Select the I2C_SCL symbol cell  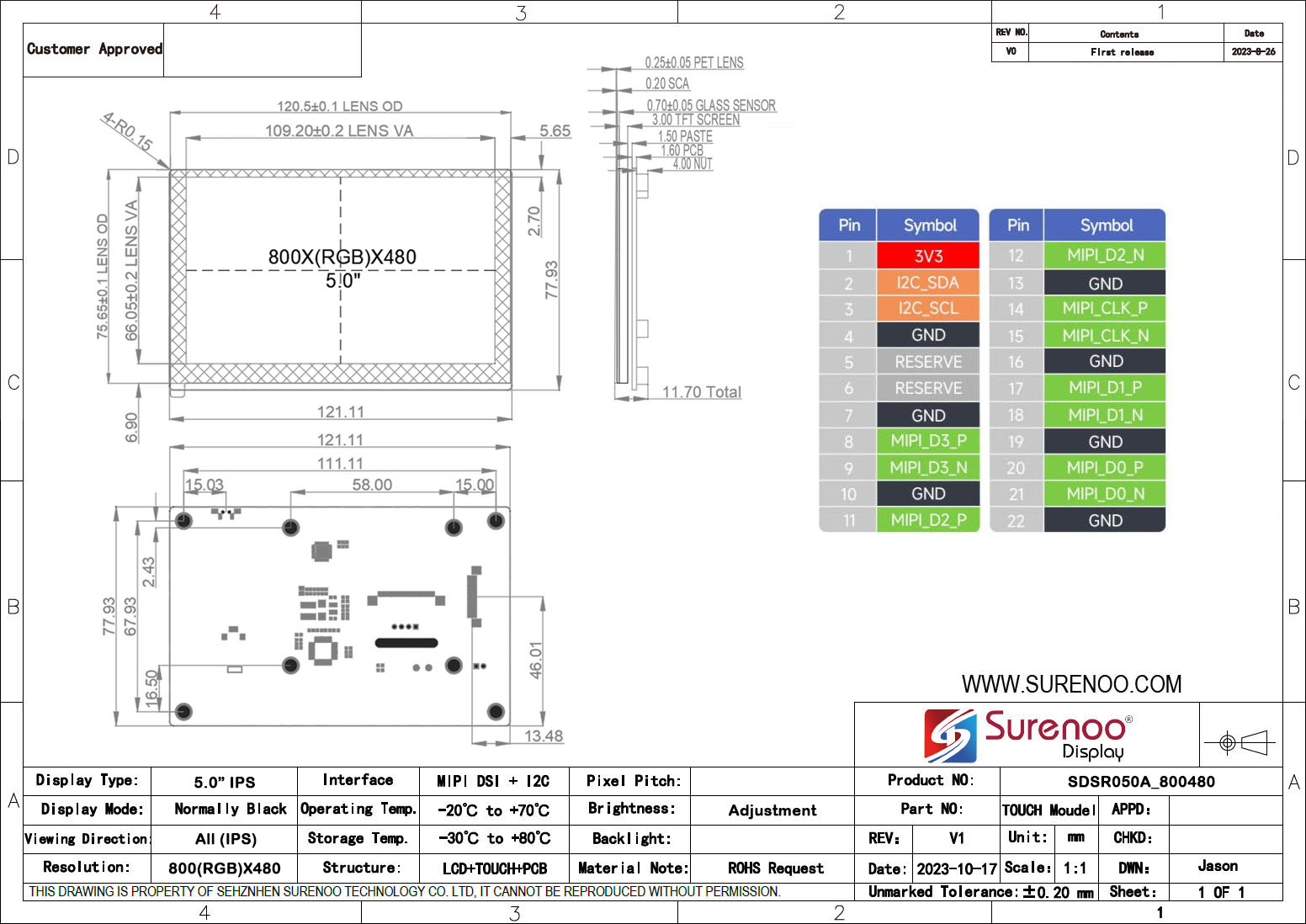pyautogui.click(x=928, y=309)
